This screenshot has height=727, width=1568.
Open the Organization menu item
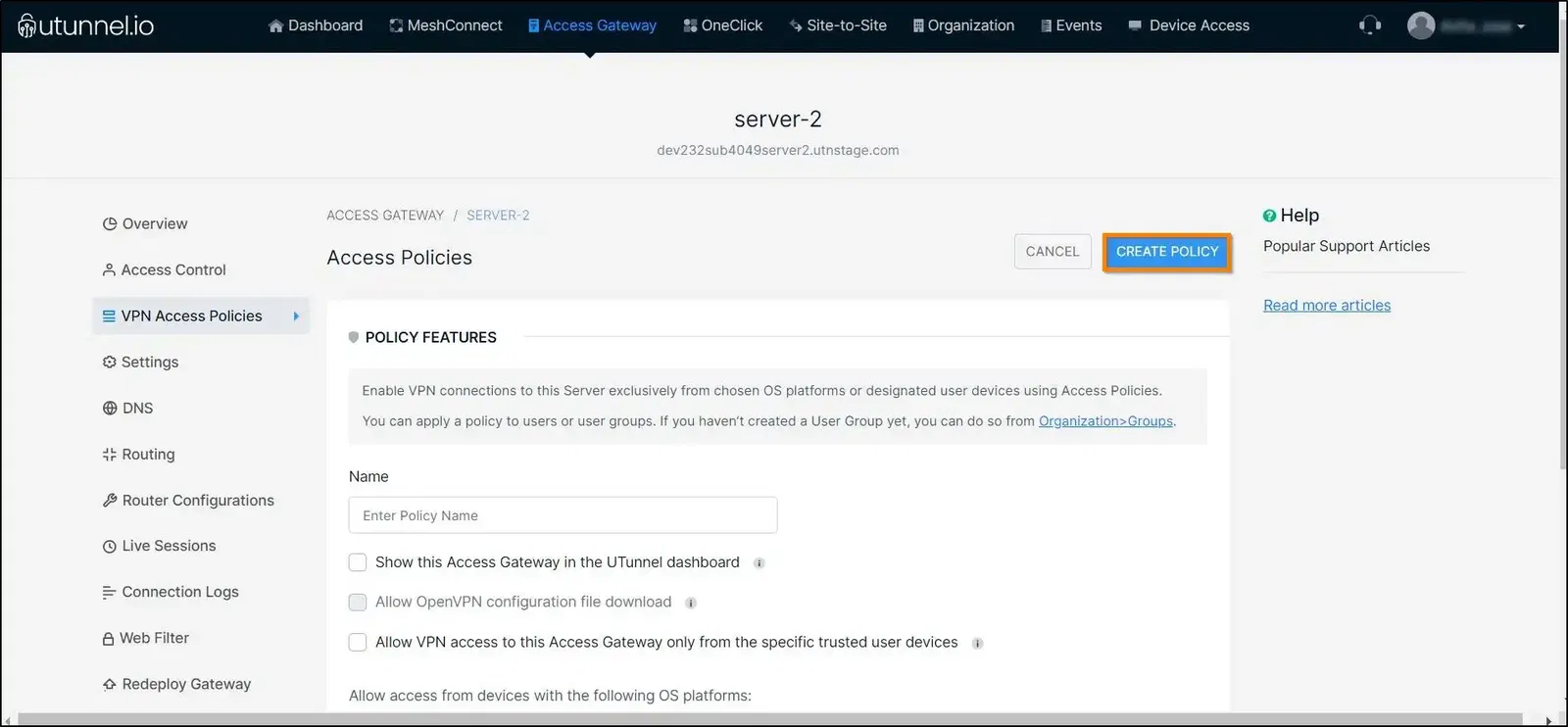tap(963, 25)
